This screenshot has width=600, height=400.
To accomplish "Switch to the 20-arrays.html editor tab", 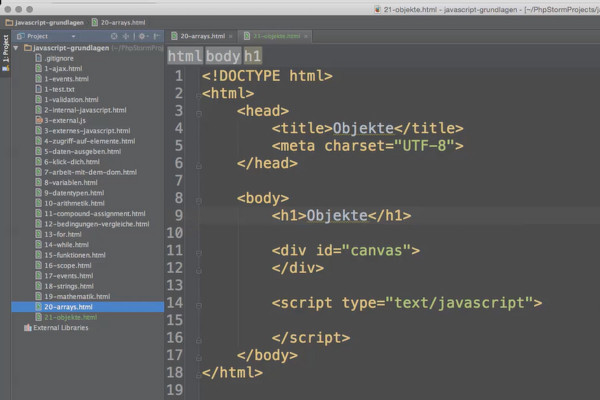I will click(202, 36).
